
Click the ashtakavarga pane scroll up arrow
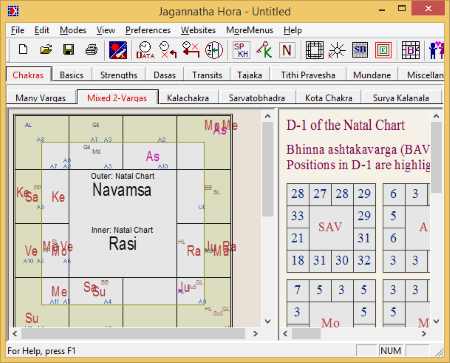click(436, 116)
